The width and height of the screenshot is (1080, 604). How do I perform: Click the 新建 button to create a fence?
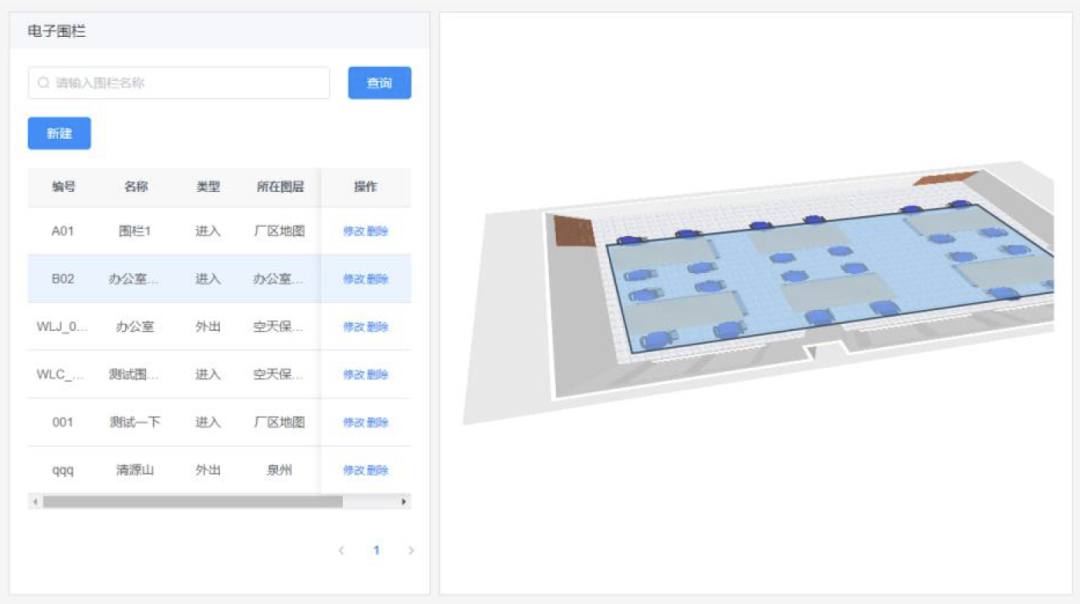[x=59, y=133]
